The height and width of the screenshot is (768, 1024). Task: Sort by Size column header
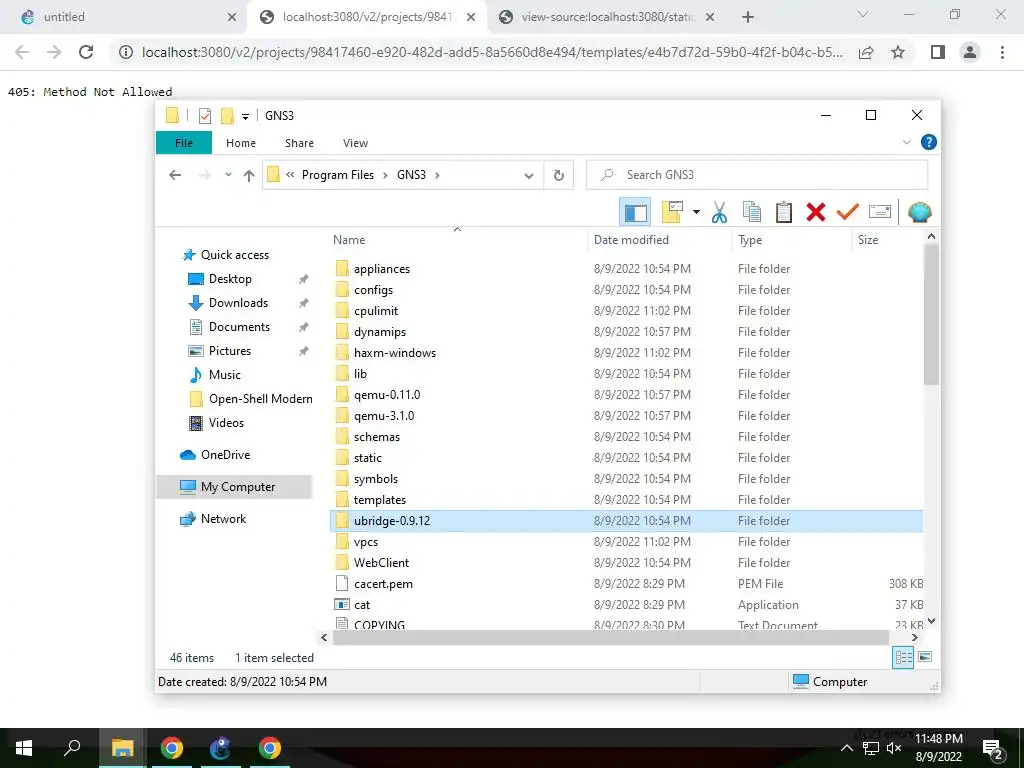(868, 240)
